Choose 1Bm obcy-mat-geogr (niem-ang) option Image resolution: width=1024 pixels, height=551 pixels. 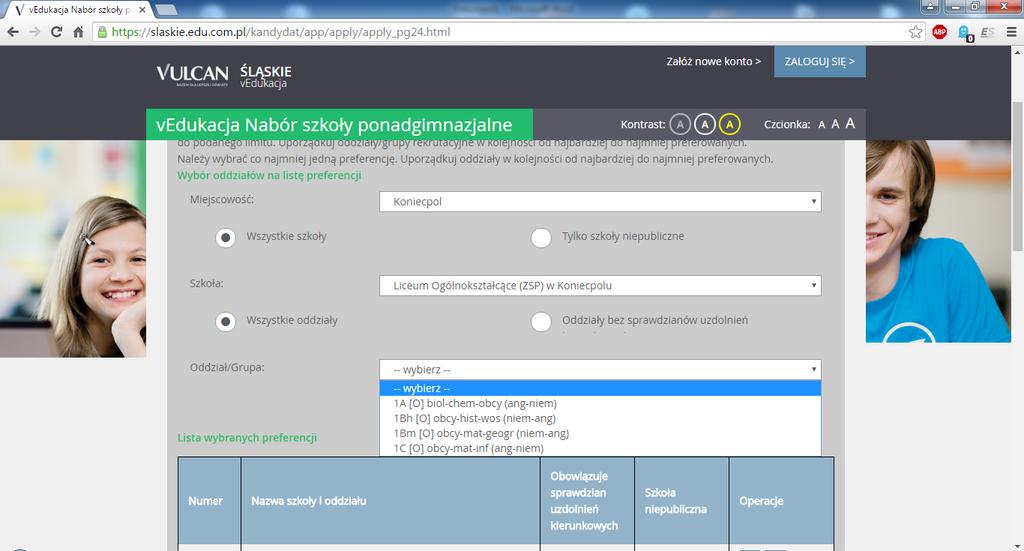click(600, 433)
